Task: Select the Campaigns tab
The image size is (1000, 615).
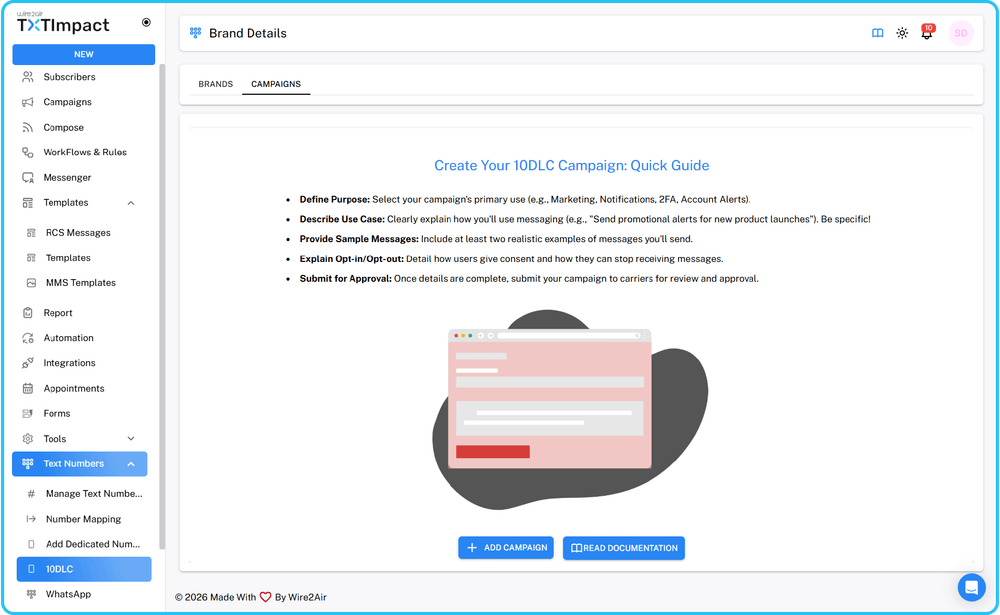Action: [276, 84]
